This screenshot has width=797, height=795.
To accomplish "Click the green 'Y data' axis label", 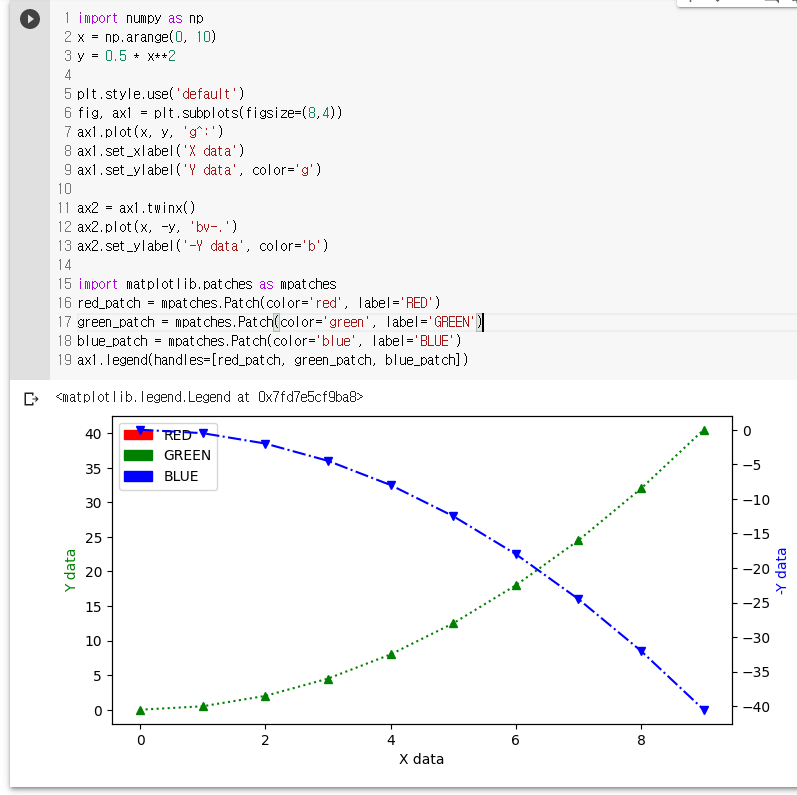I will pos(70,570).
